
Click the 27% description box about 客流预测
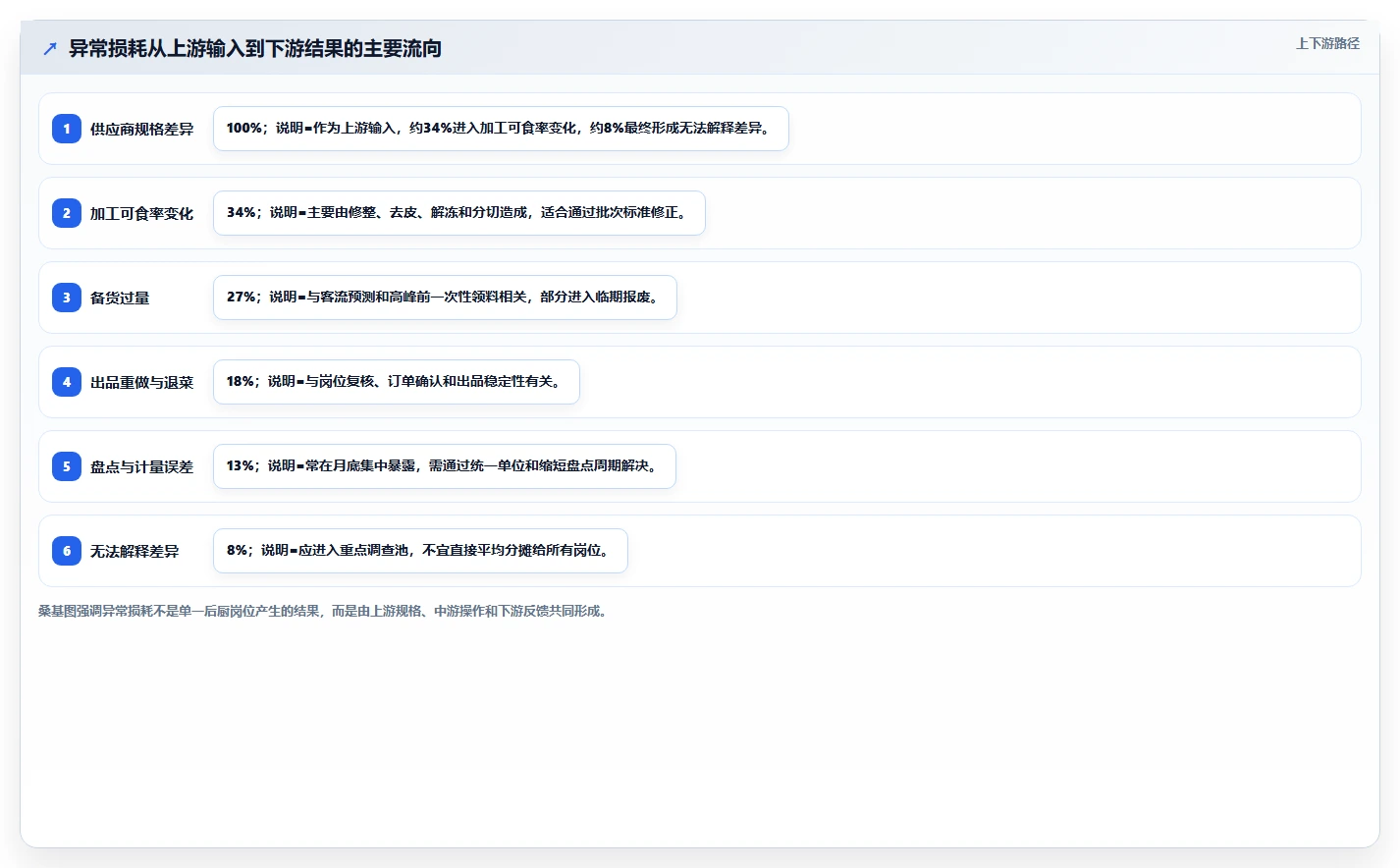[445, 298]
